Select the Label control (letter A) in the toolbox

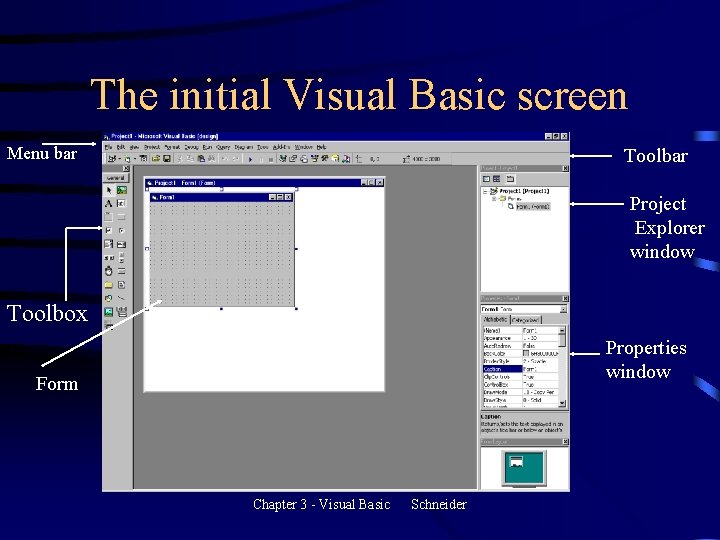pyautogui.click(x=109, y=203)
